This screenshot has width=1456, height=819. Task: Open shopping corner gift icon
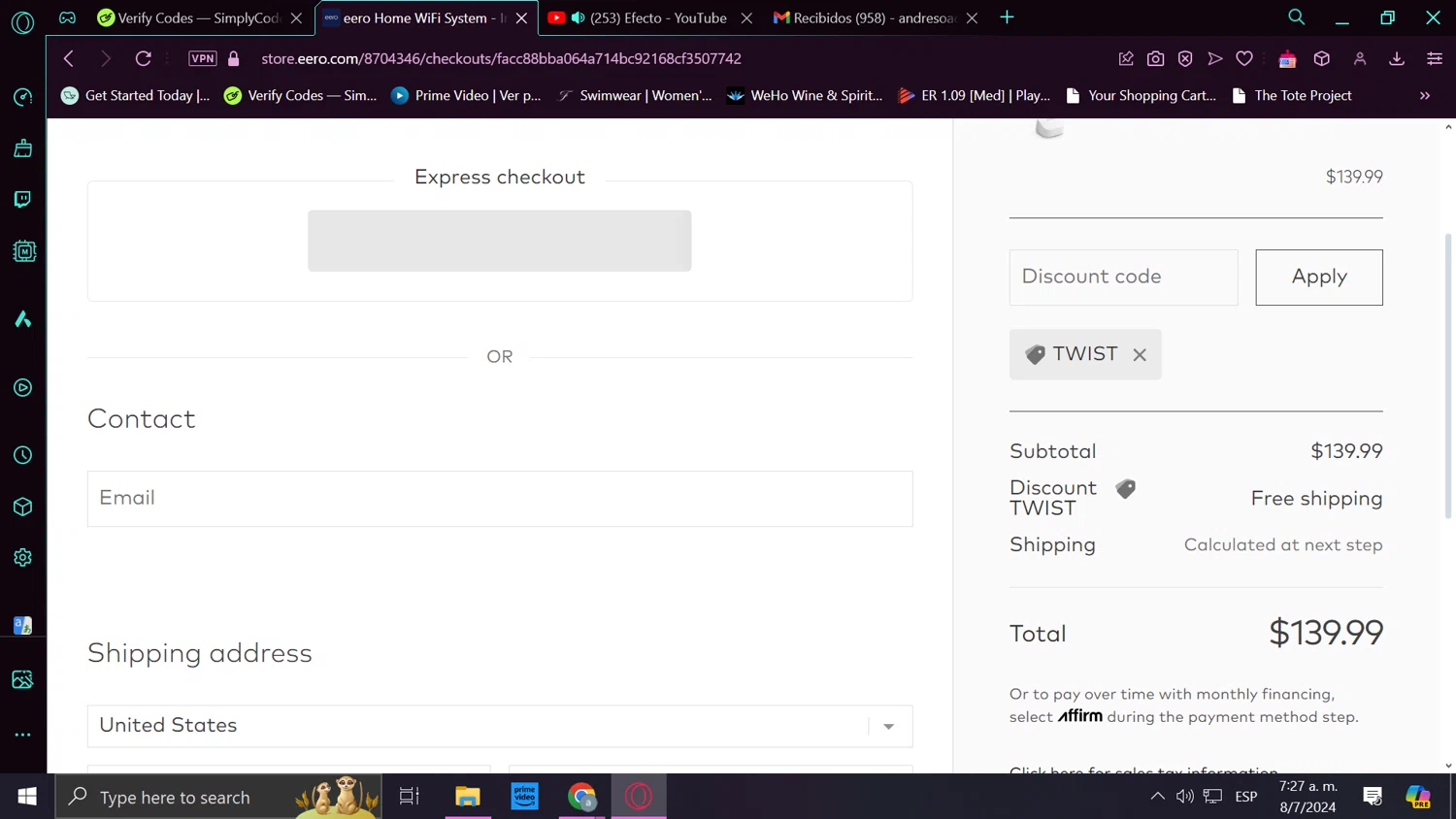1287,59
